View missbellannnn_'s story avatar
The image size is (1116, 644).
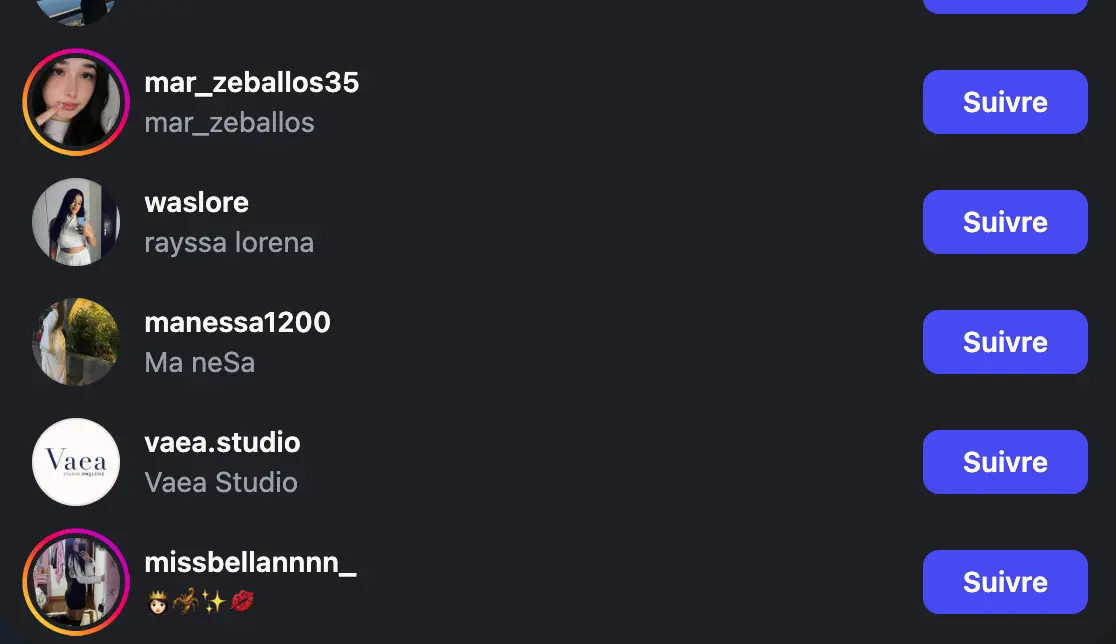pos(76,582)
